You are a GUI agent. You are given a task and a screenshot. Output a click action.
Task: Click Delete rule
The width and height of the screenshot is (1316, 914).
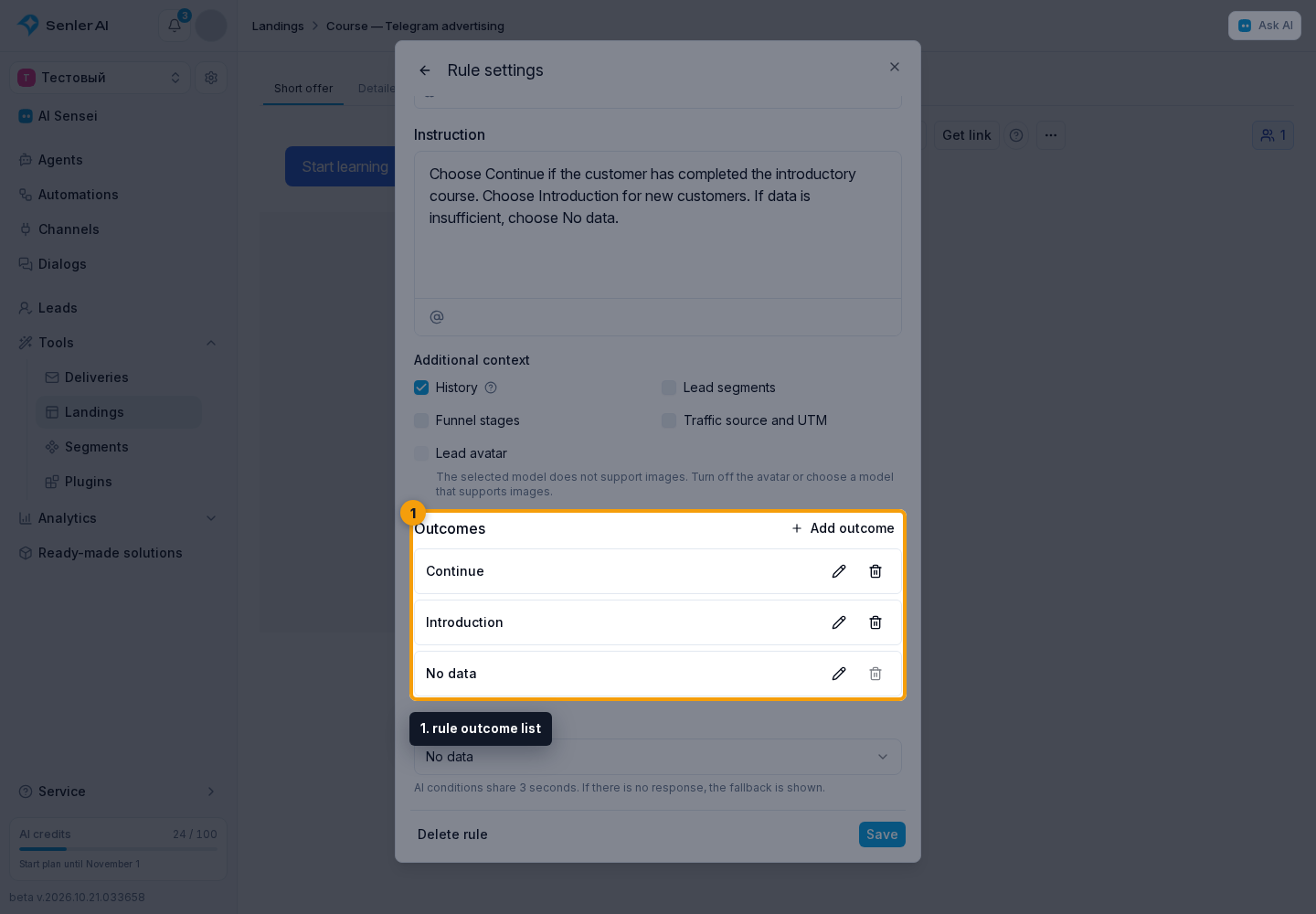pyautogui.click(x=452, y=834)
